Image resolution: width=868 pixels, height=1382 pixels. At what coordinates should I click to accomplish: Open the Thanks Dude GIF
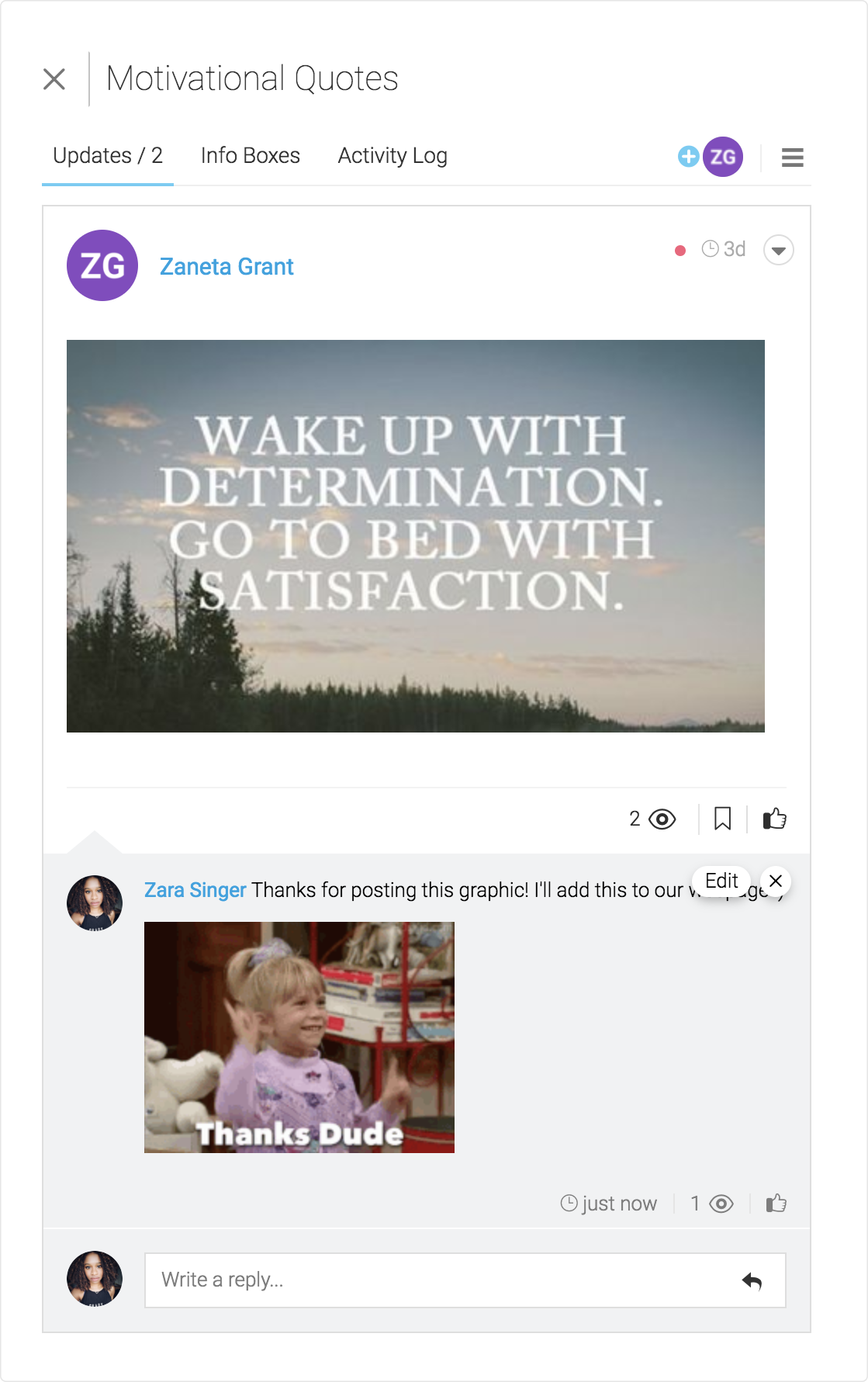point(299,1037)
